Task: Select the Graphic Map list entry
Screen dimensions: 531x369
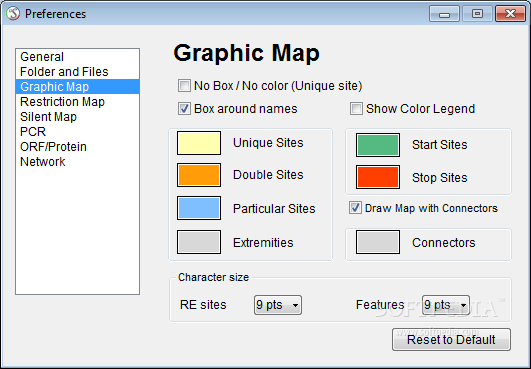Action: tap(77, 87)
